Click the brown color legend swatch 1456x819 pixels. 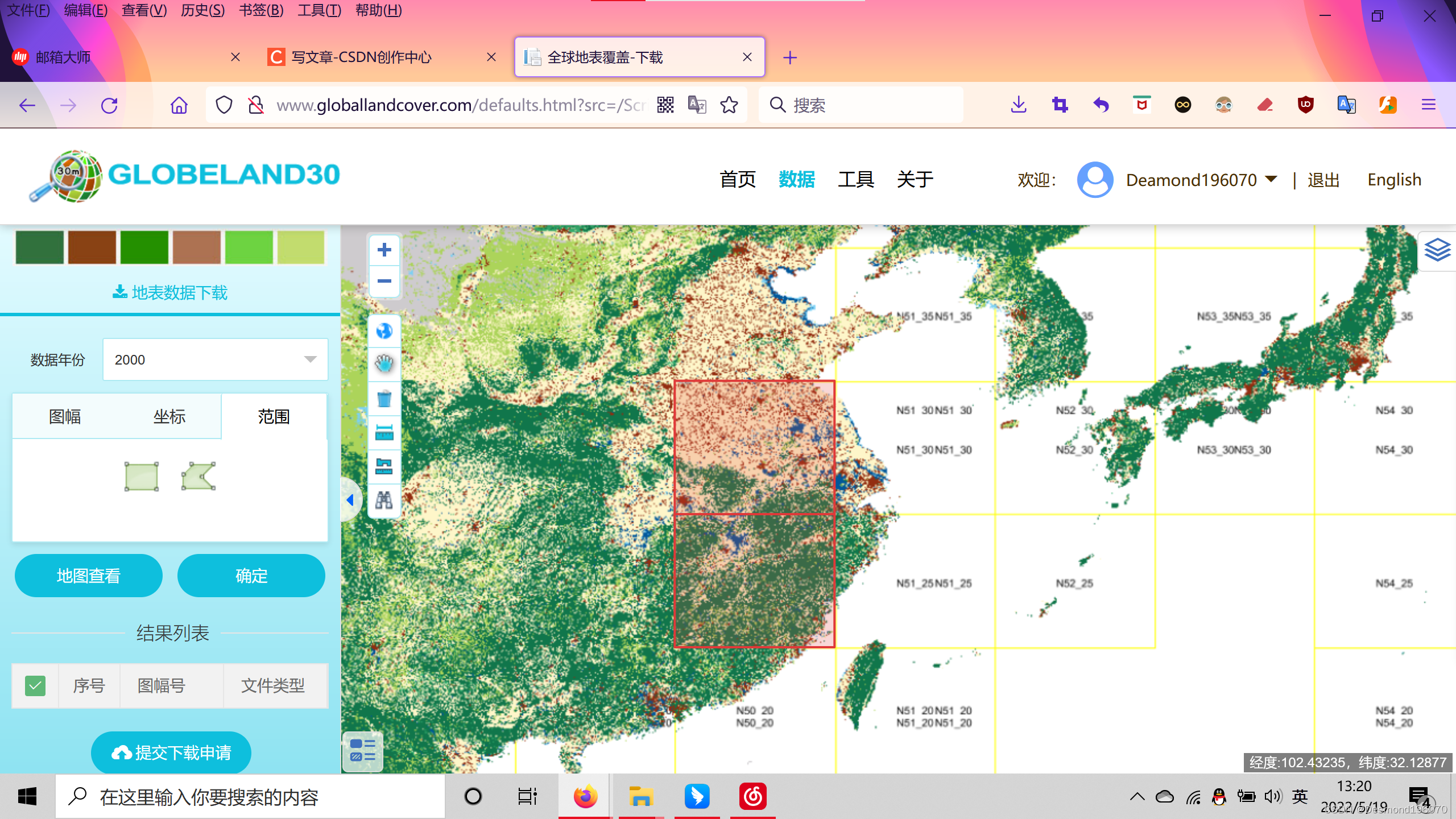click(x=92, y=247)
